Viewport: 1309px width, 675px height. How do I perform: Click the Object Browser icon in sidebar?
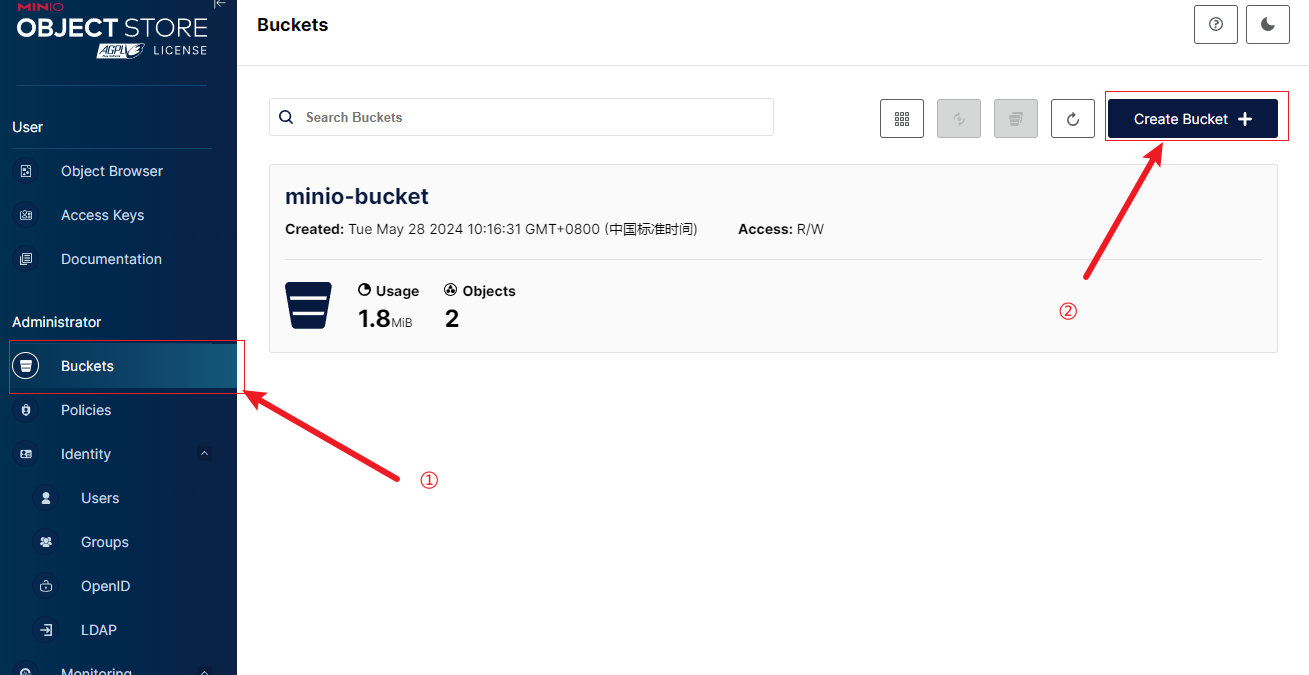(26, 171)
